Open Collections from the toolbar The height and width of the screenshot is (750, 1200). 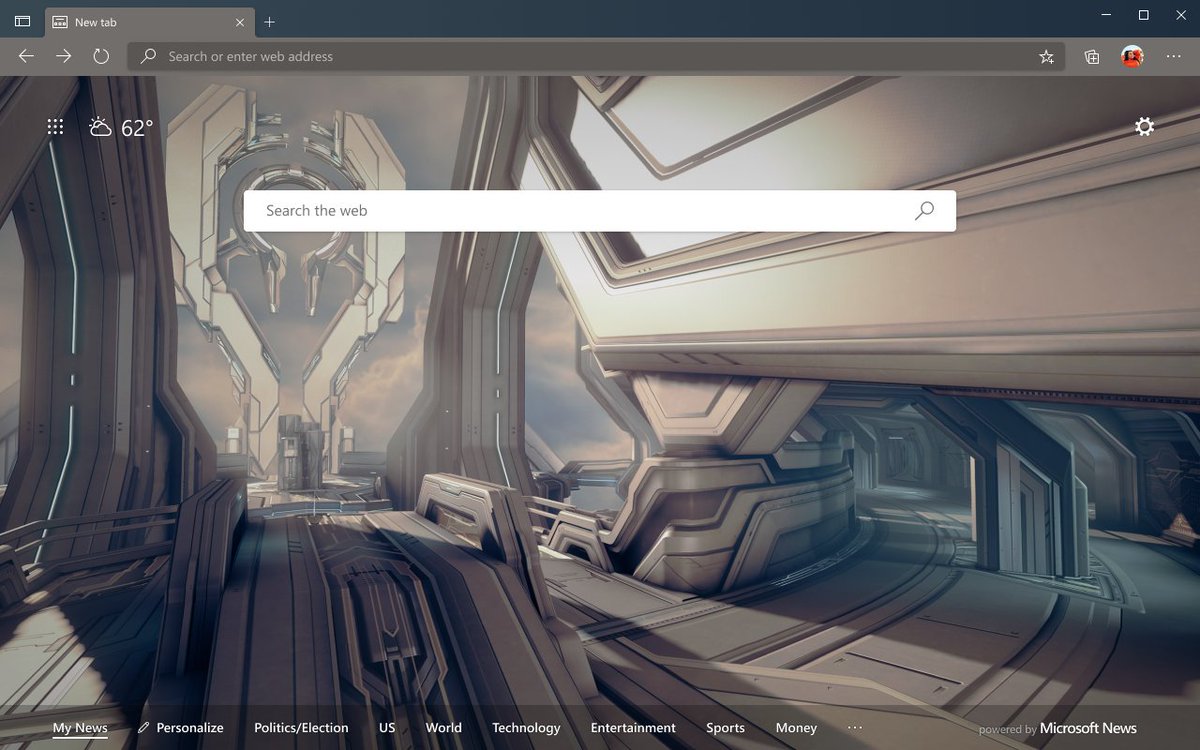pos(1090,57)
